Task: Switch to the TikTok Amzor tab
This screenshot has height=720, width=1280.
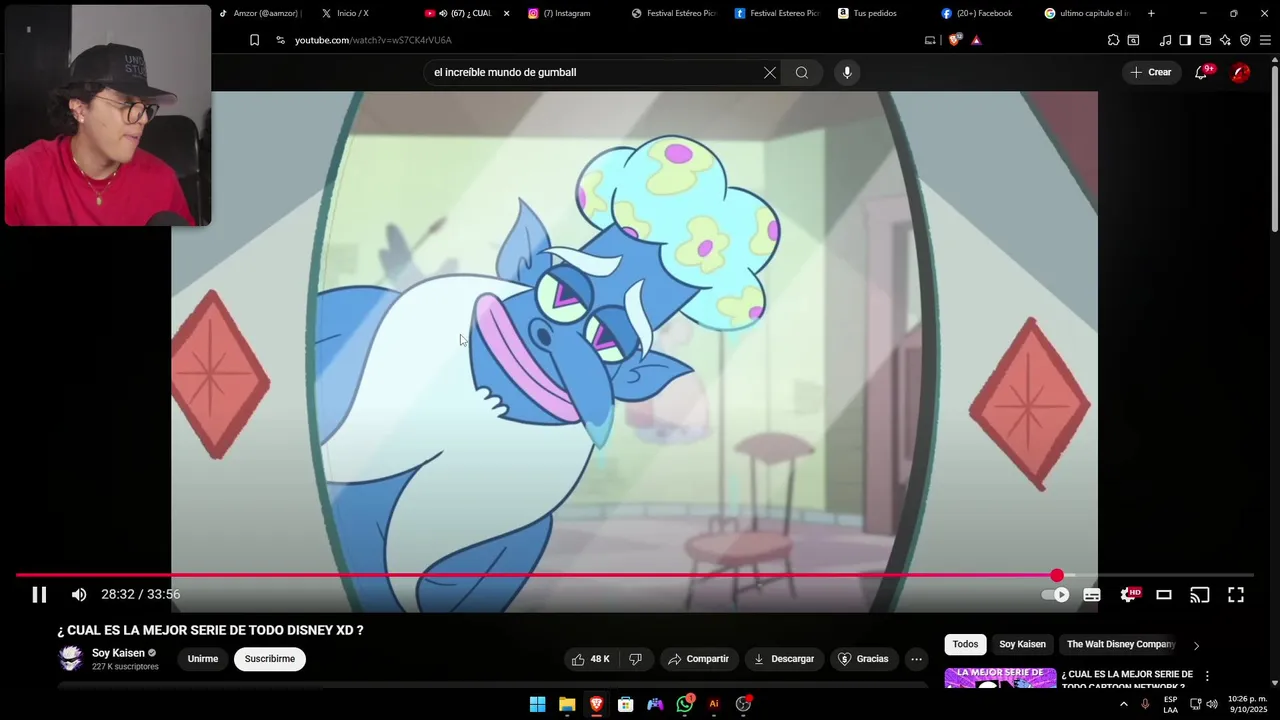Action: [259, 13]
